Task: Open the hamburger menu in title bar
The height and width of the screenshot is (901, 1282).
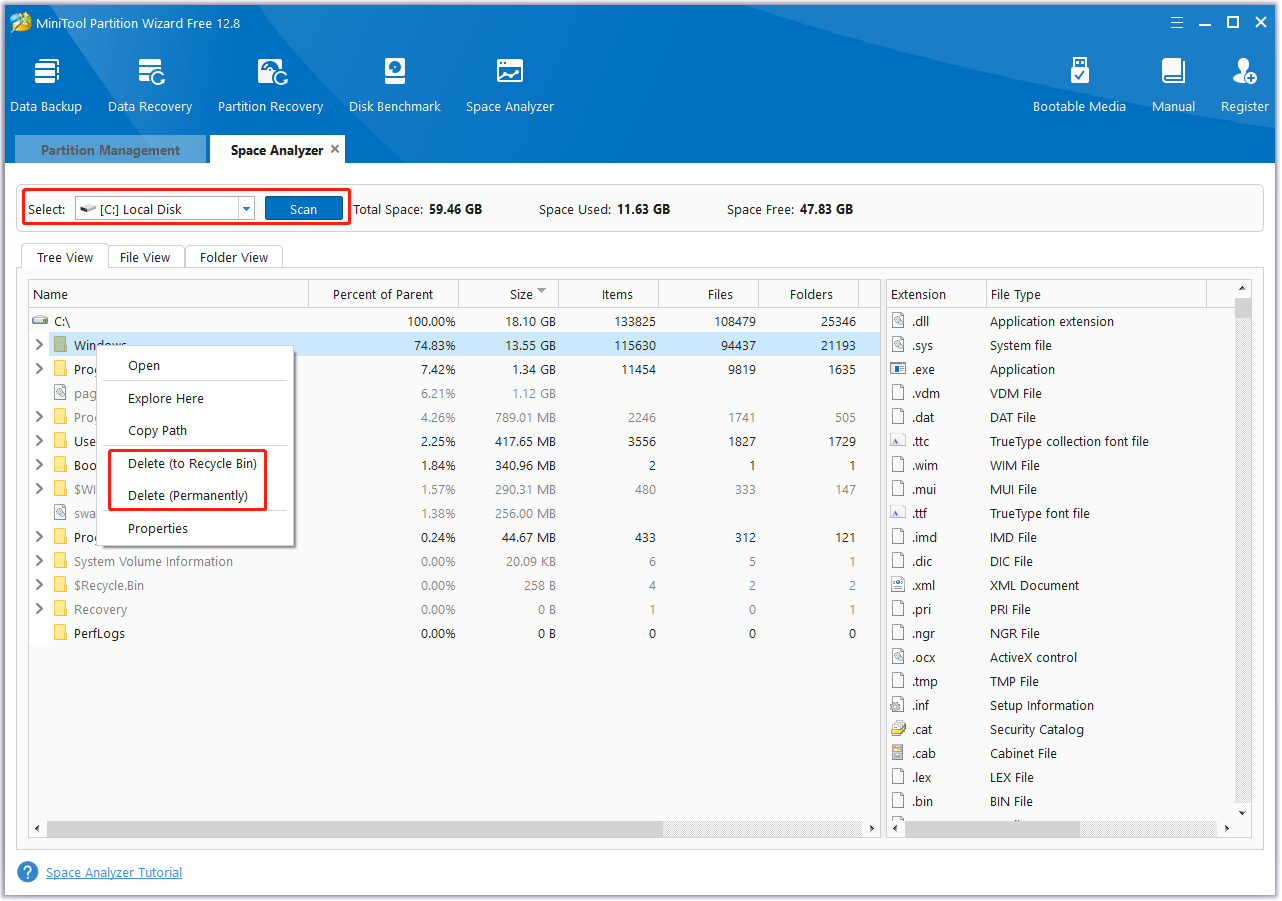Action: pos(1177,22)
